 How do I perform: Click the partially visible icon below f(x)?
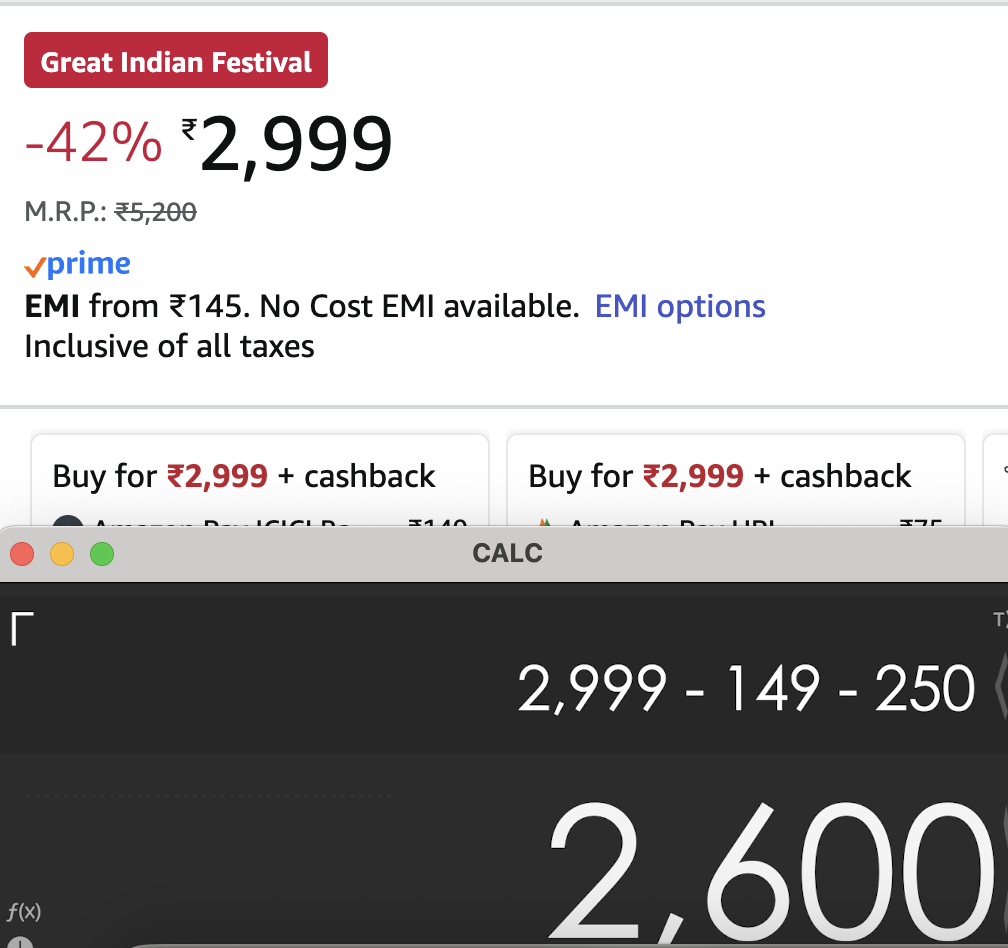tap(21, 941)
